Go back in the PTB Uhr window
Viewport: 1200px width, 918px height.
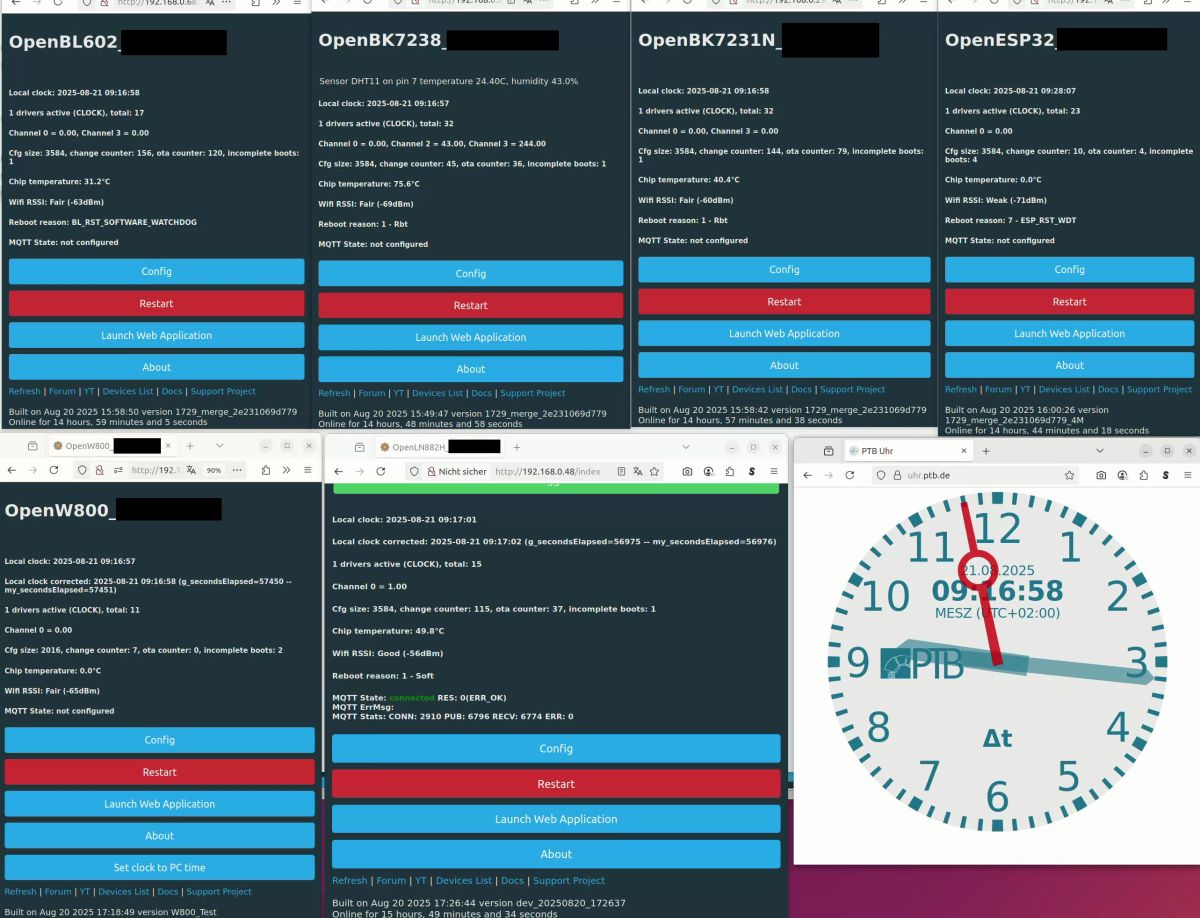click(x=808, y=475)
